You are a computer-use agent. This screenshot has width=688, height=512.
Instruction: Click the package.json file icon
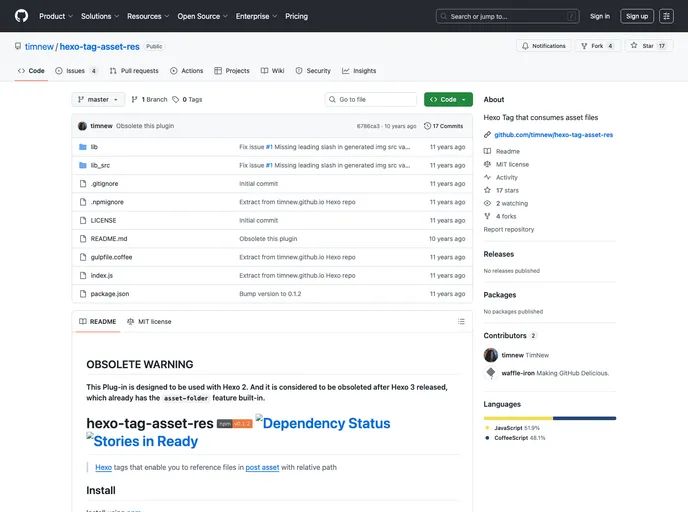point(82,294)
